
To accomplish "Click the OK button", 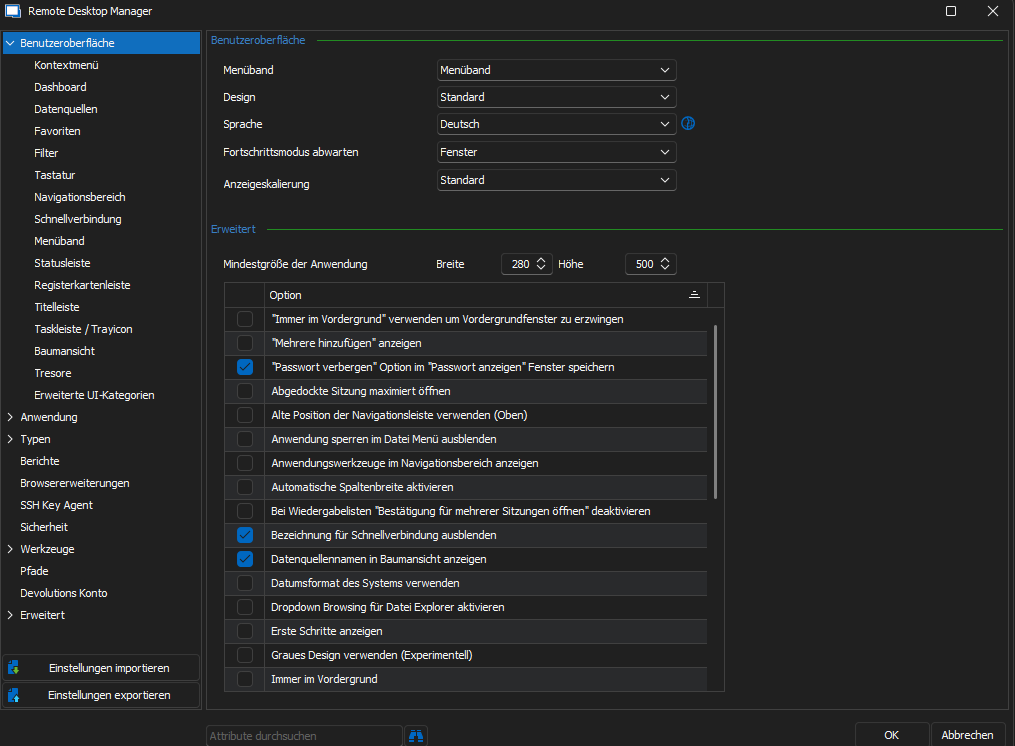I will point(891,735).
